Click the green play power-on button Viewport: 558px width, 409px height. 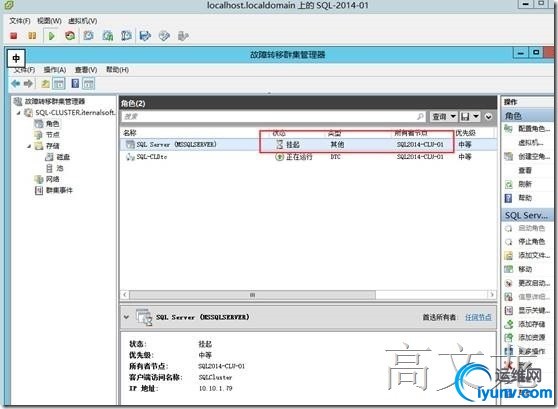[x=51, y=36]
